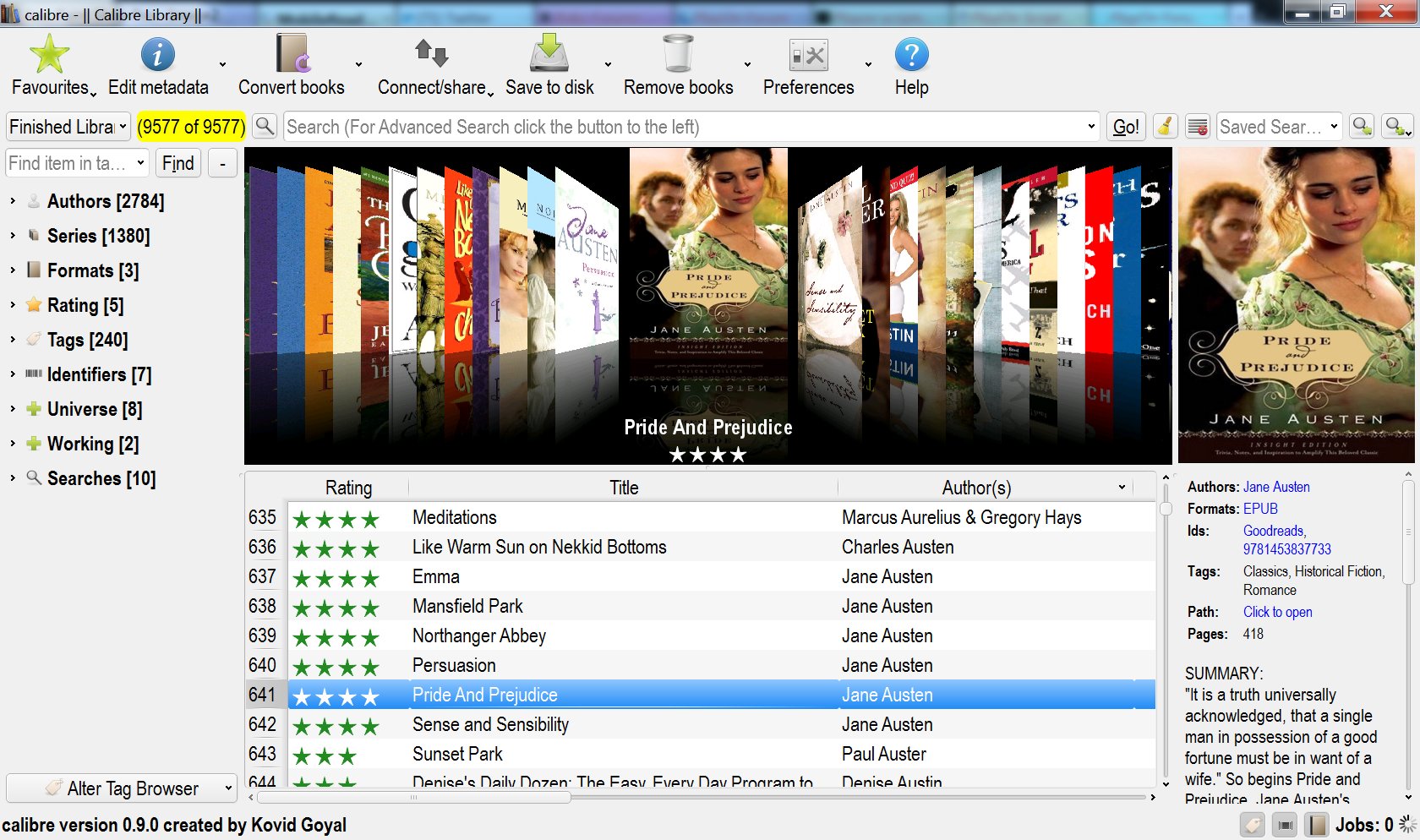Follow the 9781453837733 ISBN link

click(1286, 549)
